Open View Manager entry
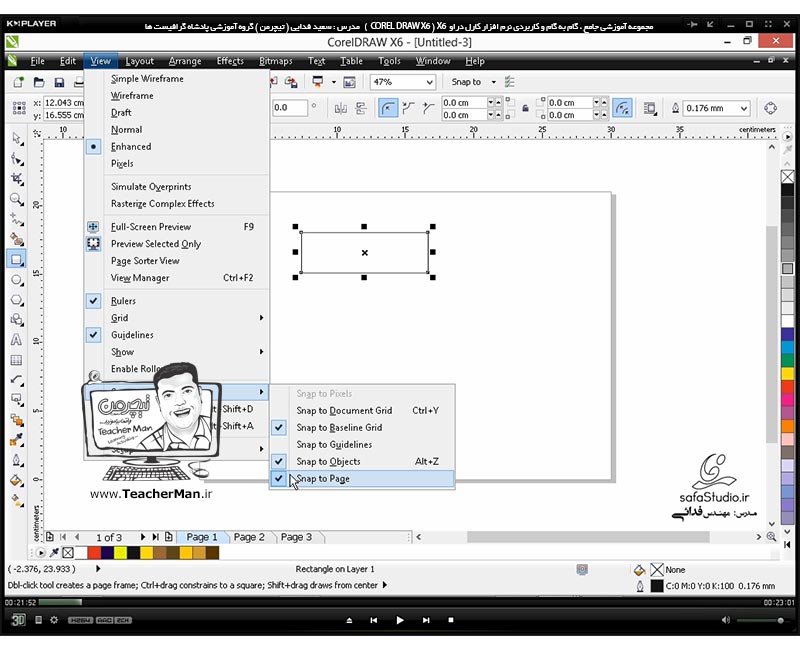This screenshot has height=650, width=800. pos(177,278)
